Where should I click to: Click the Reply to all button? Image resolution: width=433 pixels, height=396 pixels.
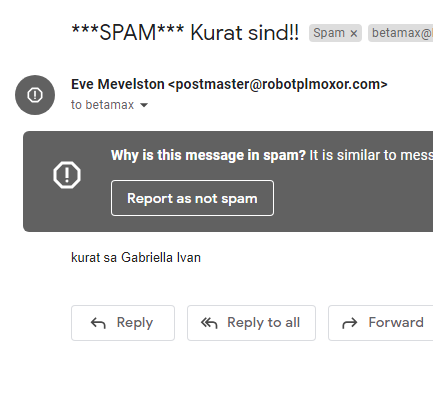pos(251,323)
